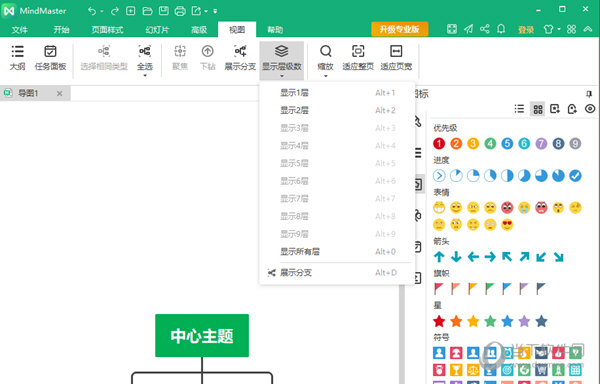Click the open folder icon
The width and height of the screenshot is (600, 384).
(147, 11)
